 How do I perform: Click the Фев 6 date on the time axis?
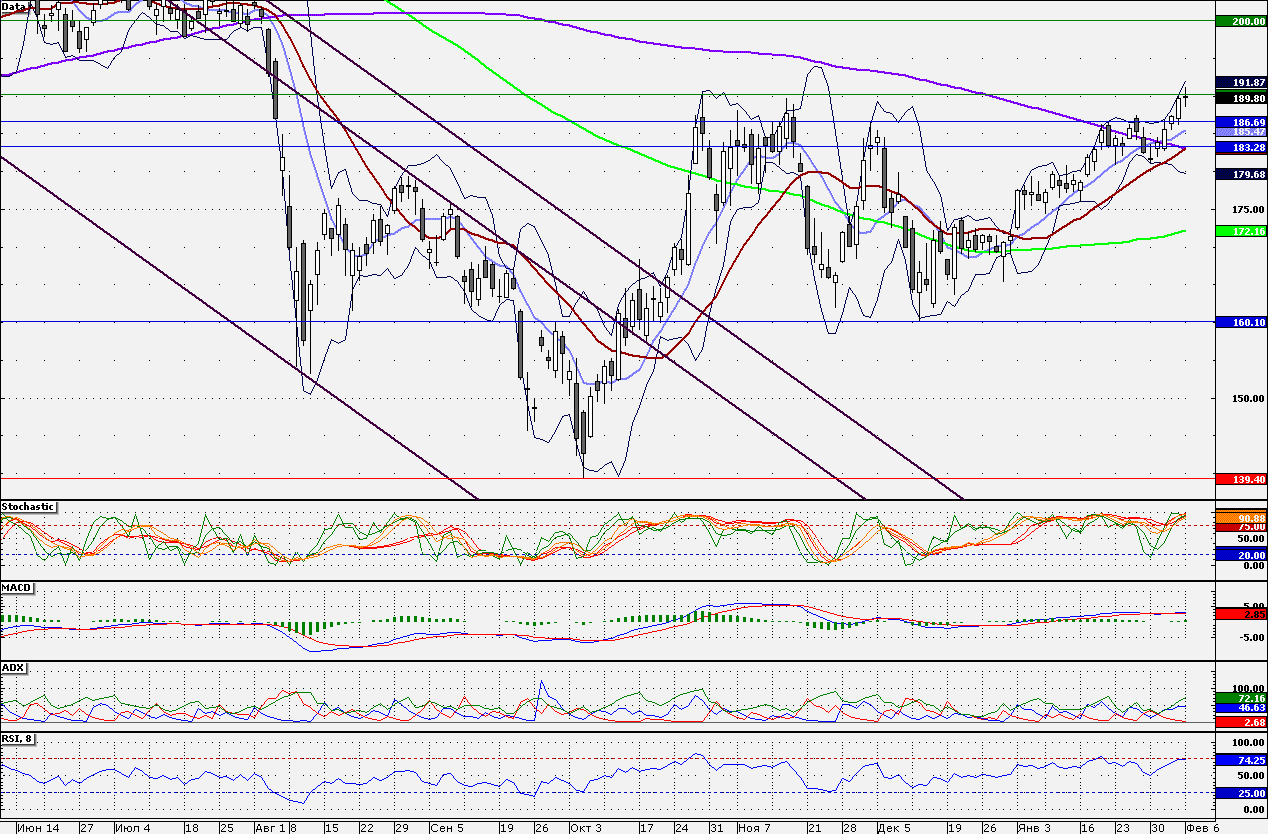pyautogui.click(x=1201, y=828)
